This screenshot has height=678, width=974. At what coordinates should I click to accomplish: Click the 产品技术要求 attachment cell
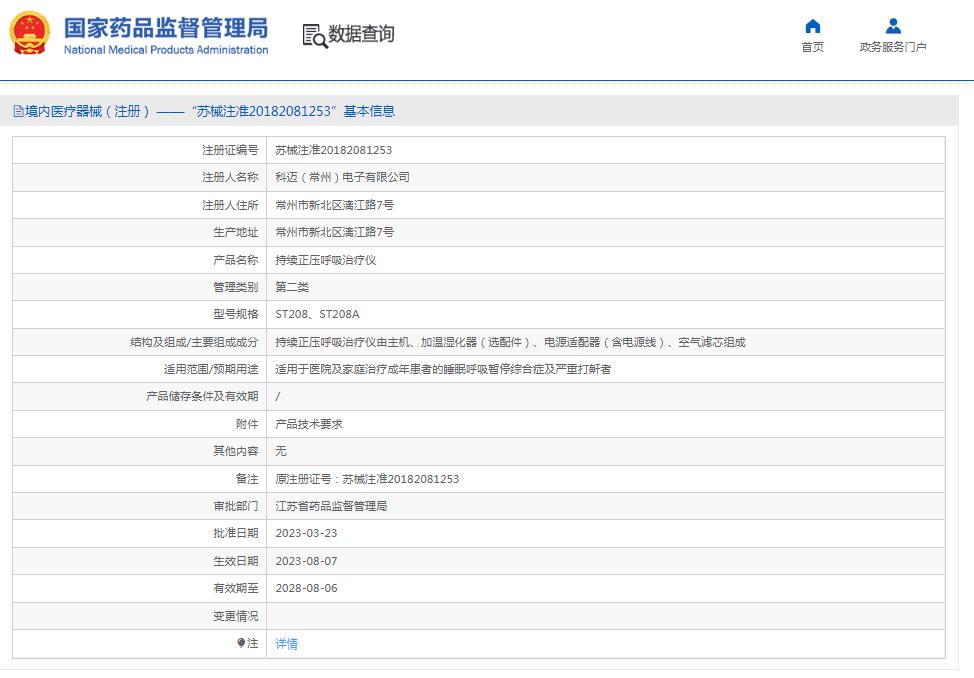pyautogui.click(x=308, y=423)
